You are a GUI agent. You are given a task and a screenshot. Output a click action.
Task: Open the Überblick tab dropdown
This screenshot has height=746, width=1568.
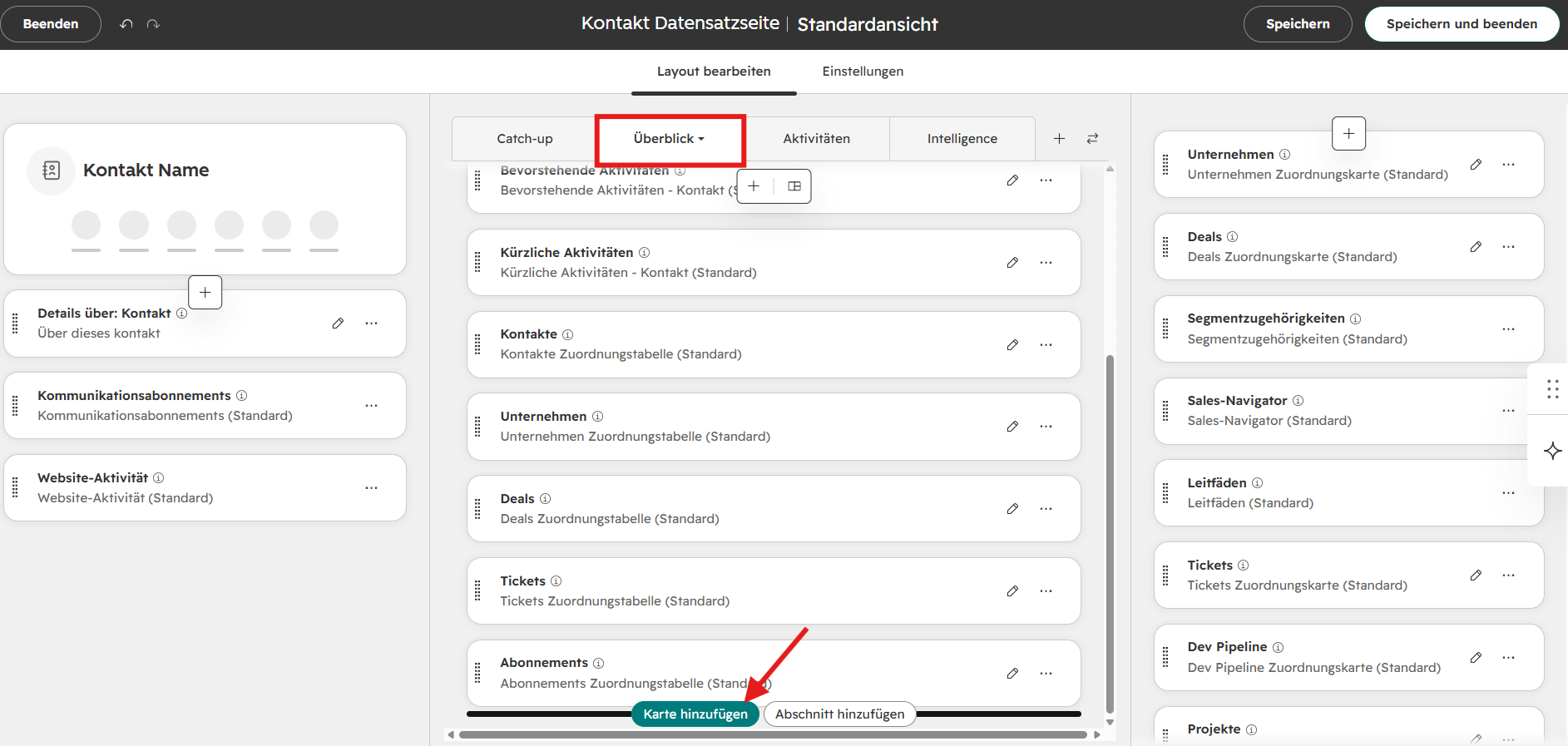coord(670,139)
